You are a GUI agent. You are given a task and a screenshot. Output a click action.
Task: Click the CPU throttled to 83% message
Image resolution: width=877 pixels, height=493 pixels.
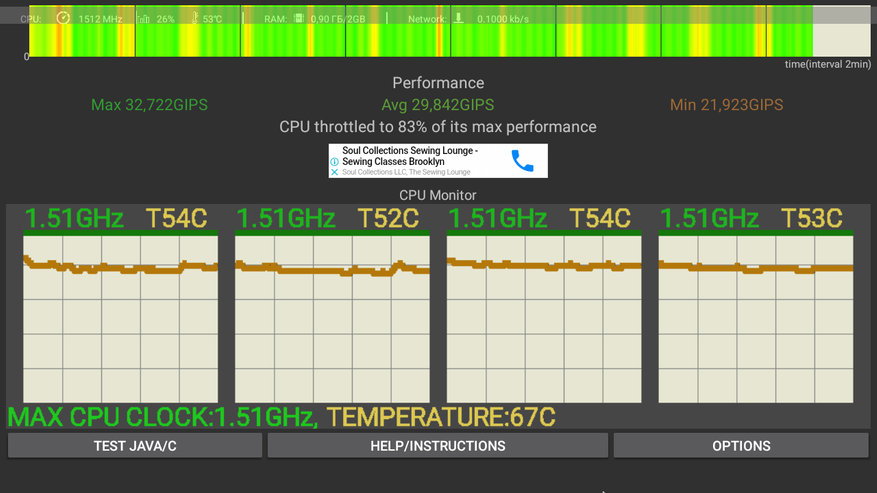(437, 127)
